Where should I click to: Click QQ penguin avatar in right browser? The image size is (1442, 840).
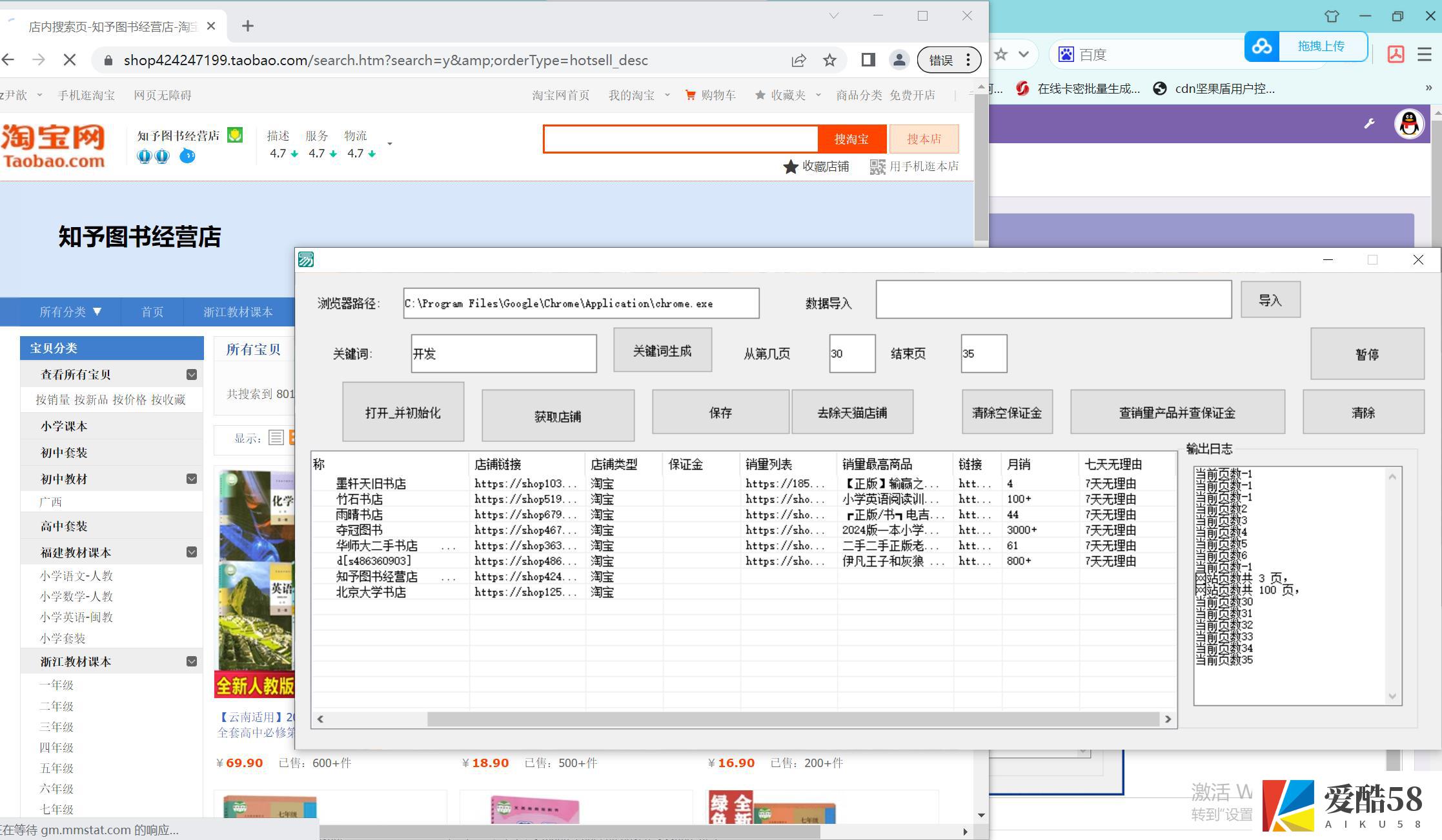(x=1409, y=123)
